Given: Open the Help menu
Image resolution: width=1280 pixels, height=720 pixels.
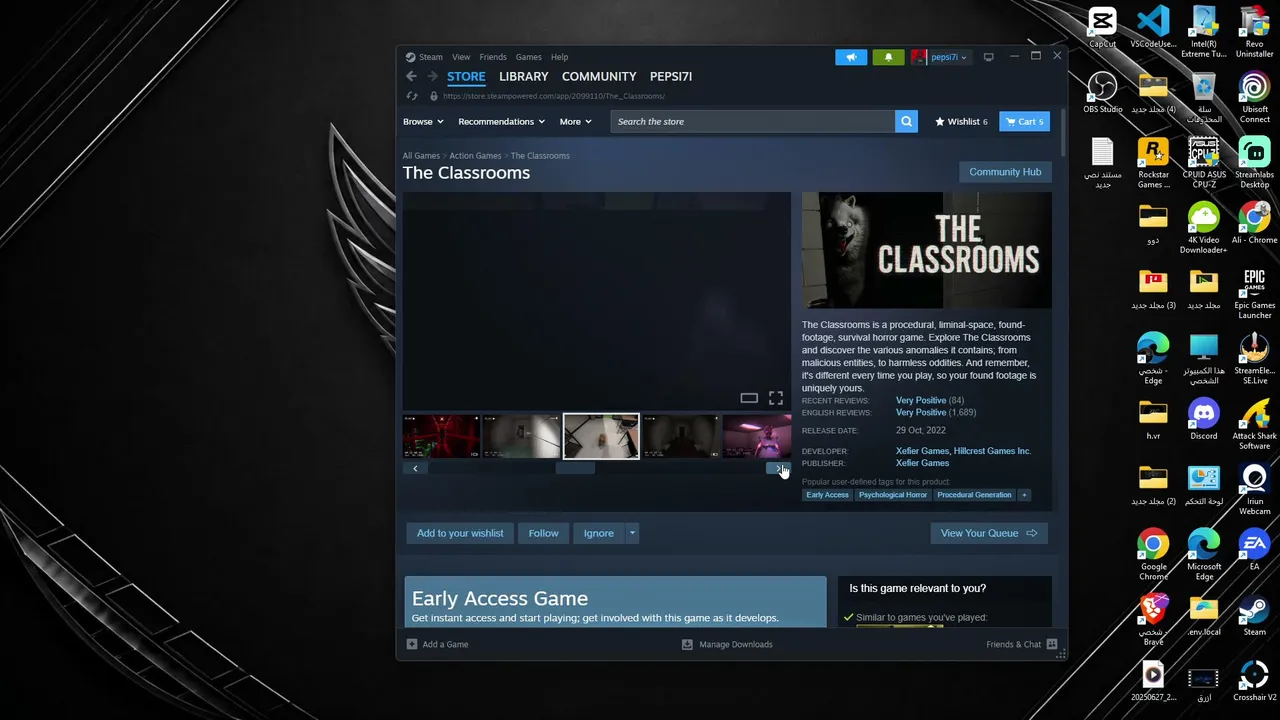Looking at the screenshot, I should (x=559, y=57).
